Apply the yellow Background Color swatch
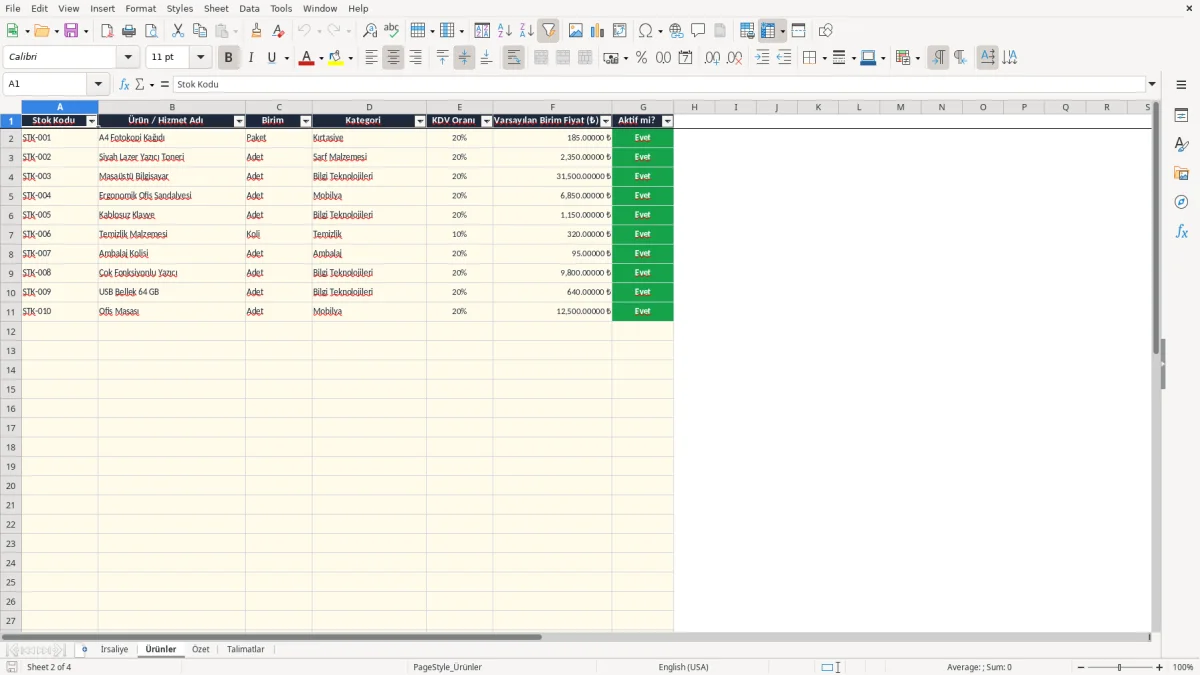Image resolution: width=1200 pixels, height=675 pixels. coord(336,58)
